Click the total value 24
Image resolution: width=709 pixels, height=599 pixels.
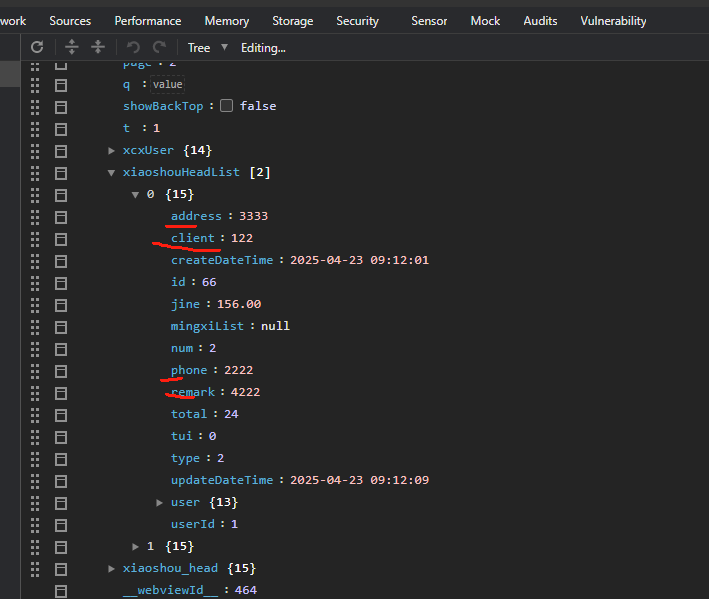(x=231, y=414)
